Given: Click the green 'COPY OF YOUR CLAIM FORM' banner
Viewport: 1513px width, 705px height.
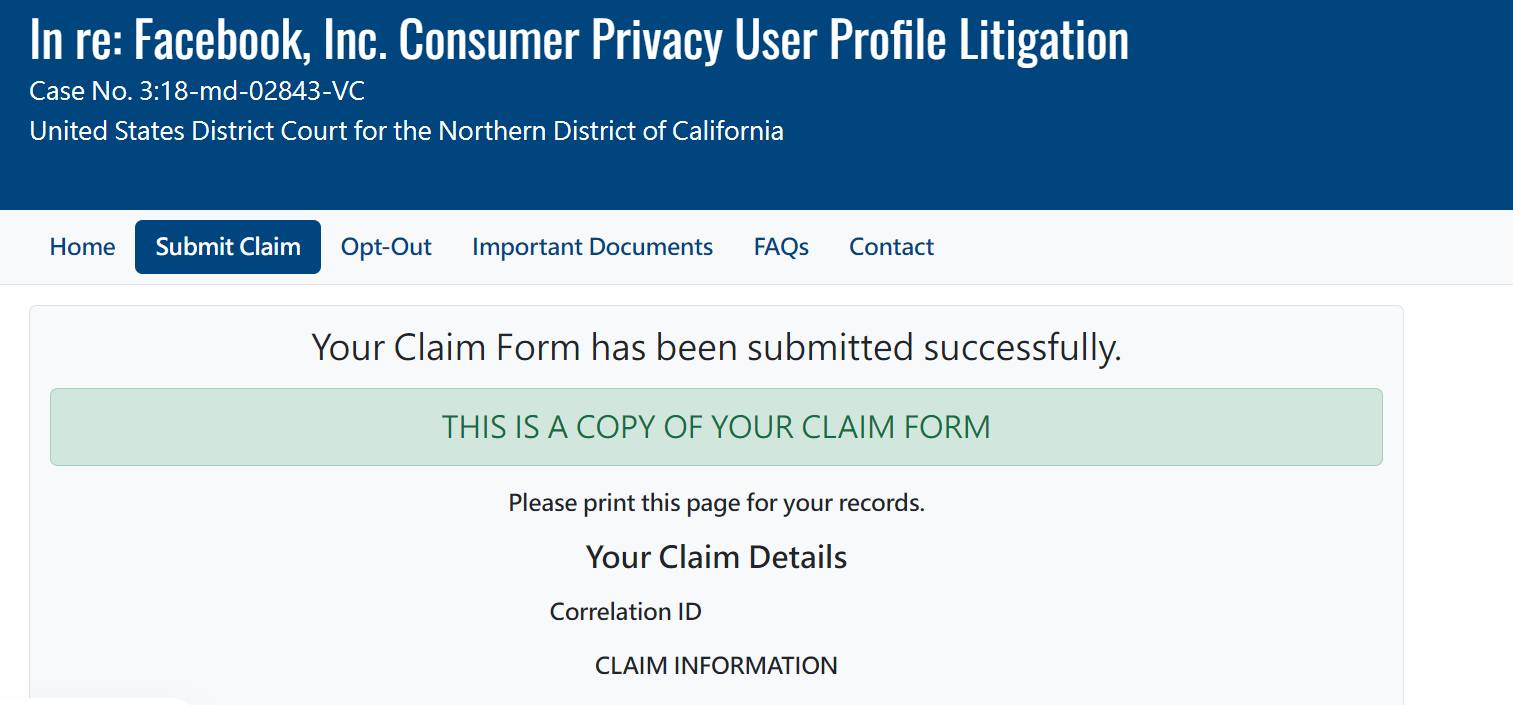Looking at the screenshot, I should [716, 427].
